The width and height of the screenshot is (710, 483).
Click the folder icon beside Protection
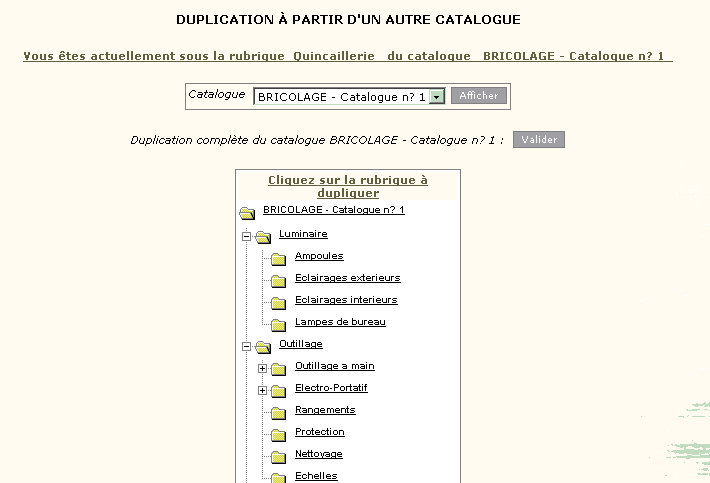pyautogui.click(x=278, y=435)
